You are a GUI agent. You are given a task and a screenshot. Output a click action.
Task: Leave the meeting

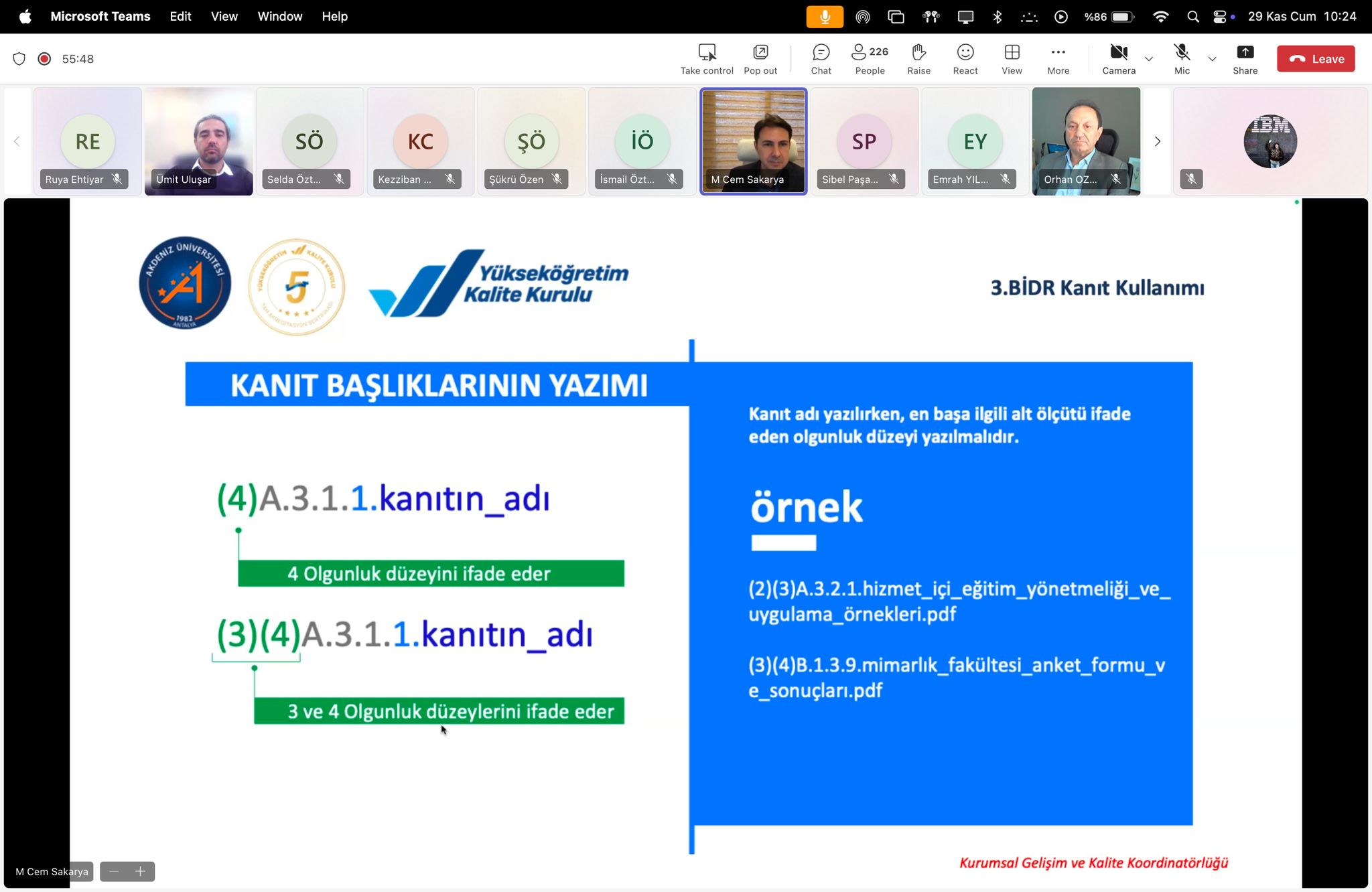point(1316,59)
